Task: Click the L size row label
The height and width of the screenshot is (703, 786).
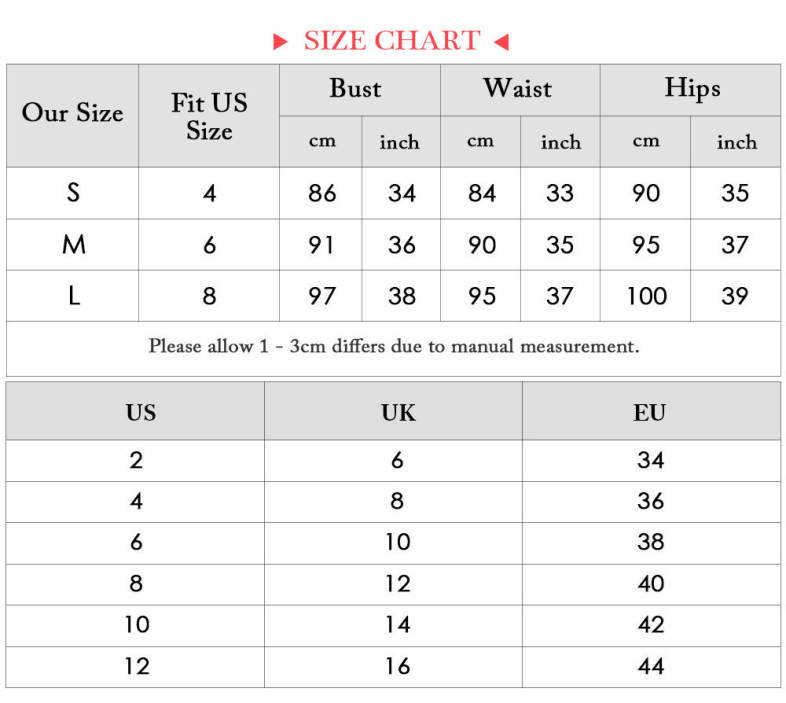Action: (73, 296)
